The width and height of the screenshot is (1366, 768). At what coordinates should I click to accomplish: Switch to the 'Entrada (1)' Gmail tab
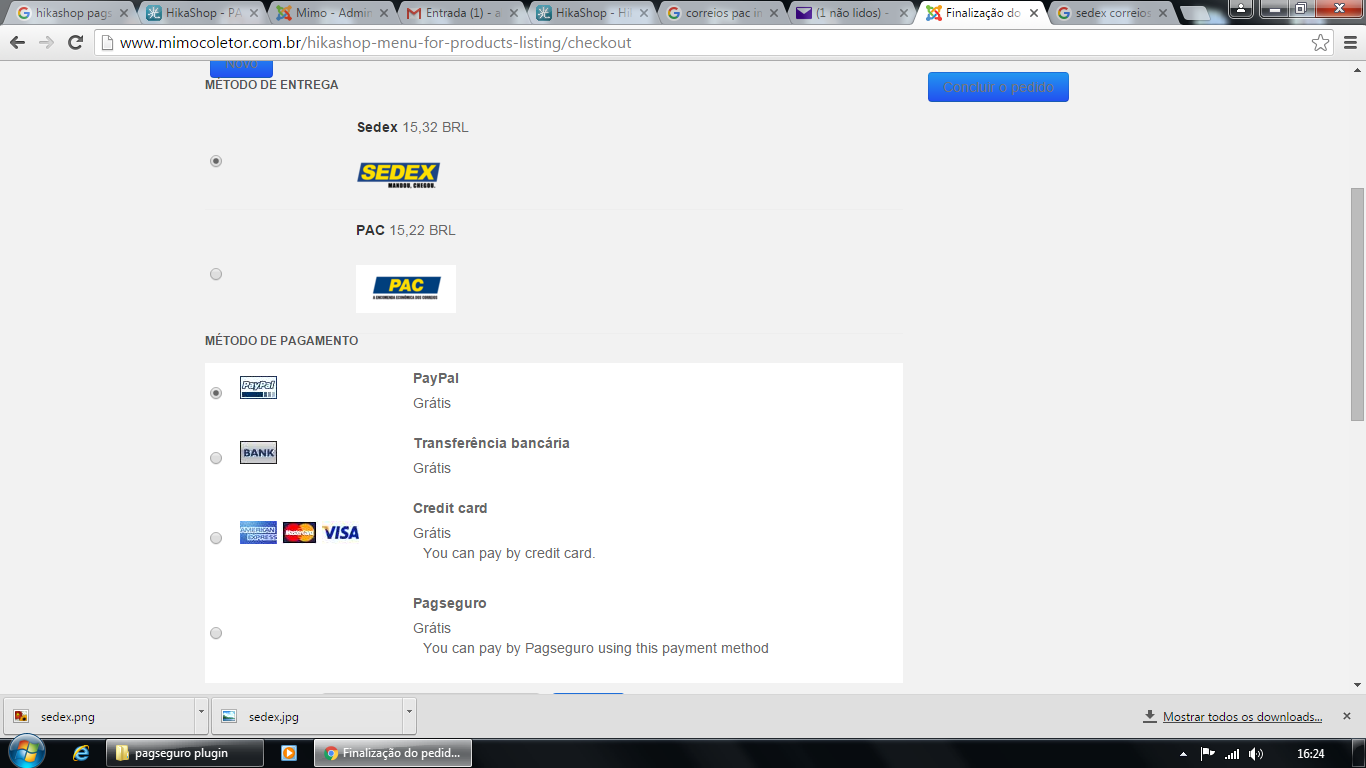tap(462, 14)
